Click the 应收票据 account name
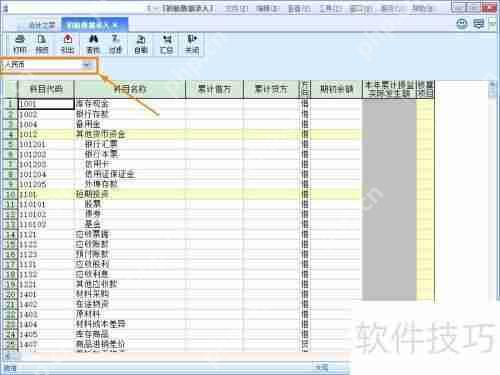500x375 pixels. coord(92,234)
